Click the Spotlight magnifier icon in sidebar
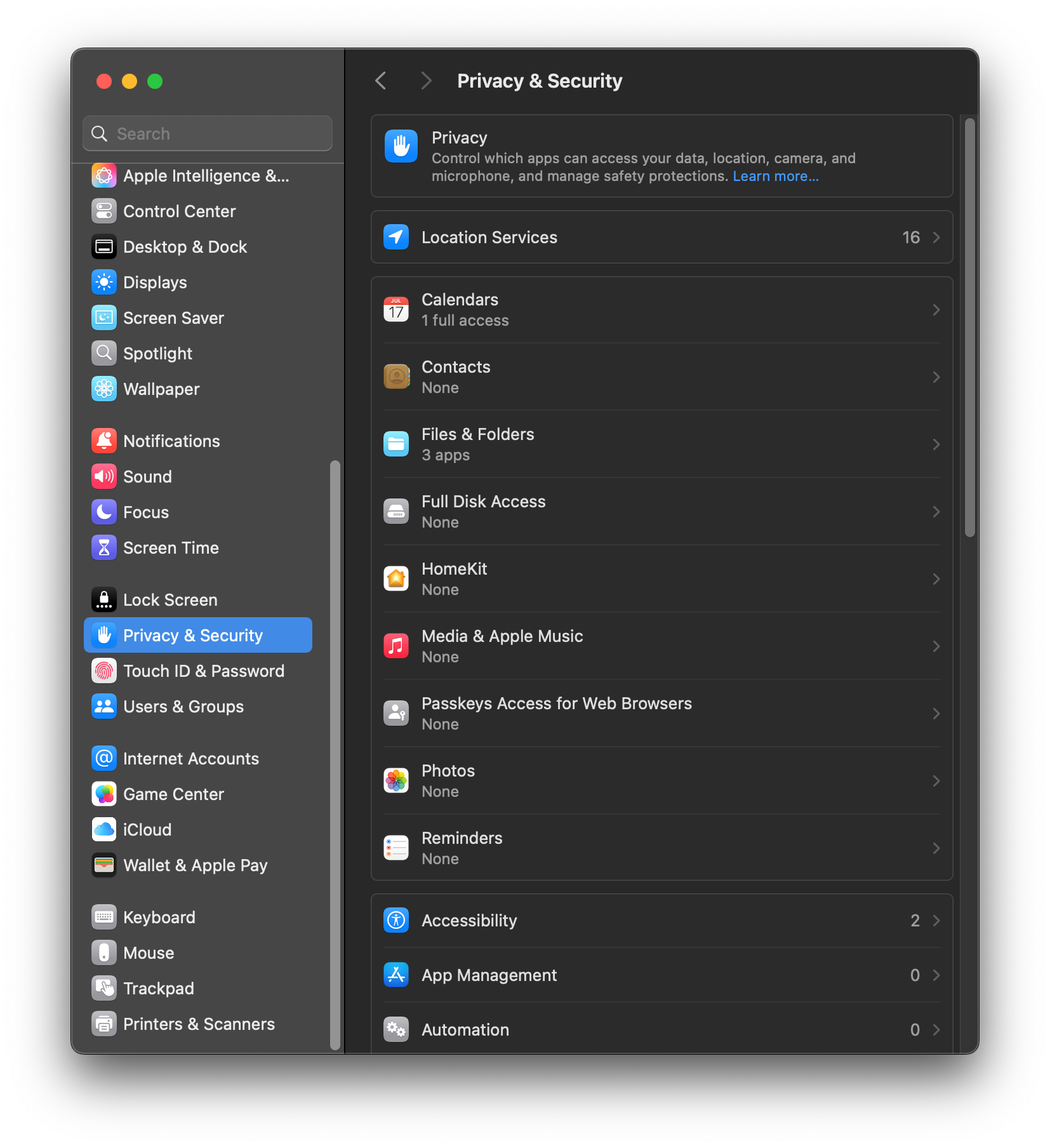 coord(104,354)
